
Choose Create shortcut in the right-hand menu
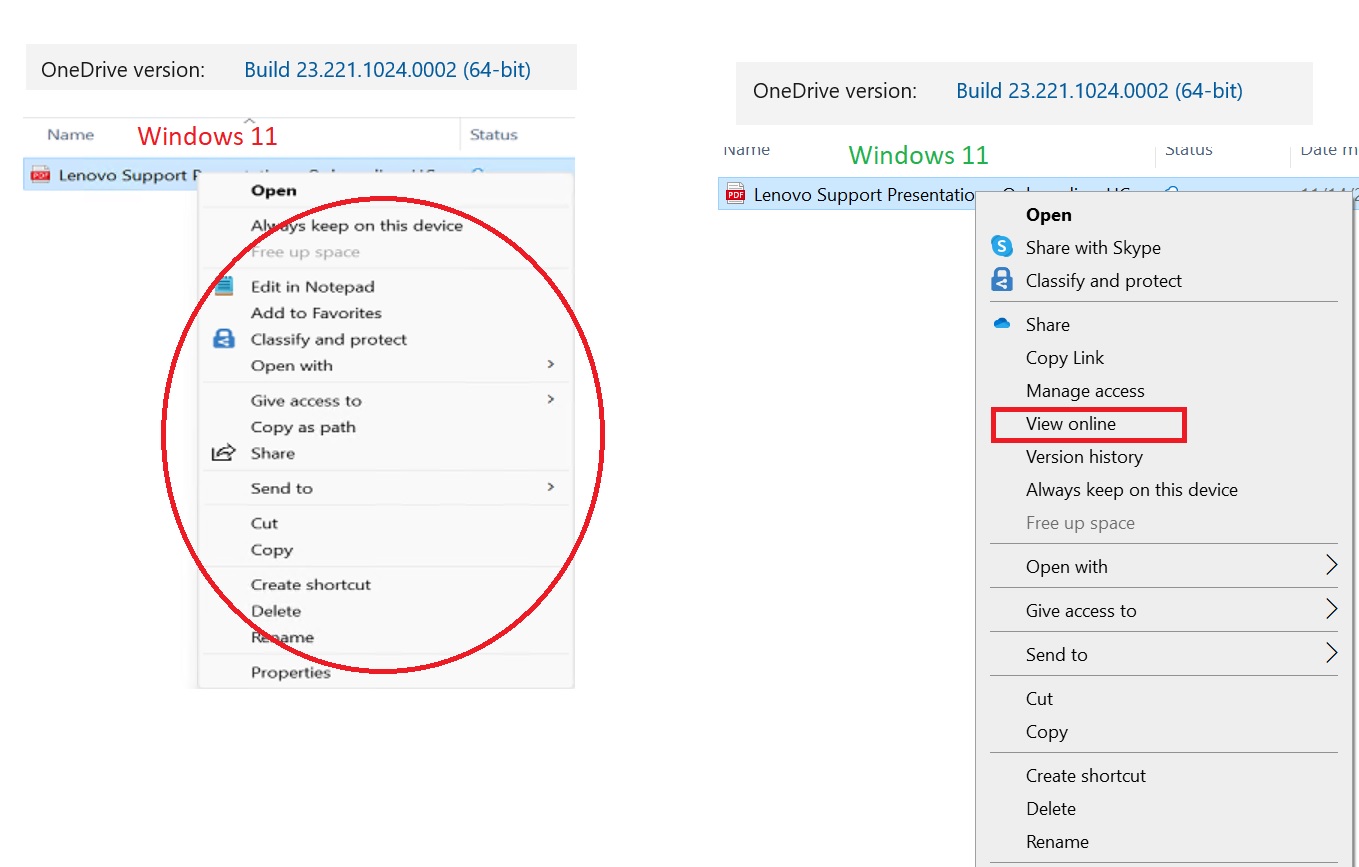point(1086,775)
